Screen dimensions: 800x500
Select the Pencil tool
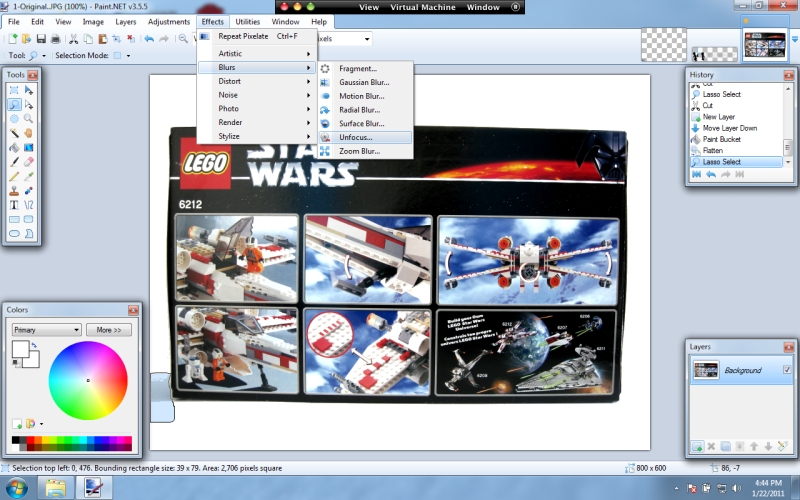[x=14, y=176]
